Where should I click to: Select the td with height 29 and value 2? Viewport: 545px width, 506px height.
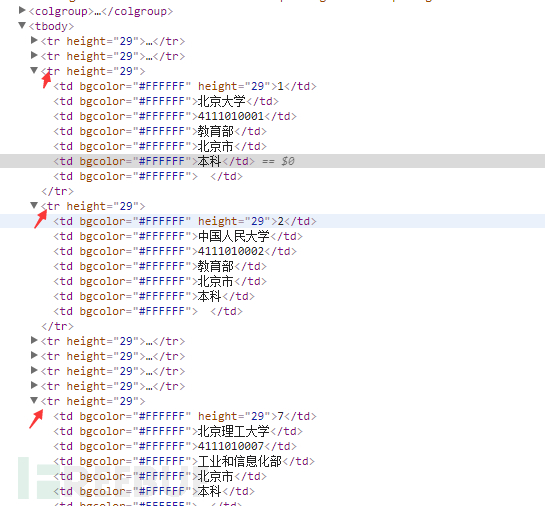(185, 221)
